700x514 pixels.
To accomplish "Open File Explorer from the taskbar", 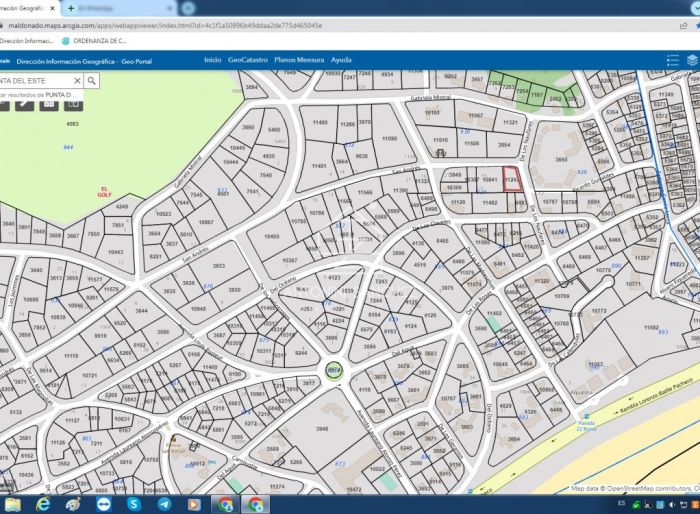I will (x=12, y=505).
